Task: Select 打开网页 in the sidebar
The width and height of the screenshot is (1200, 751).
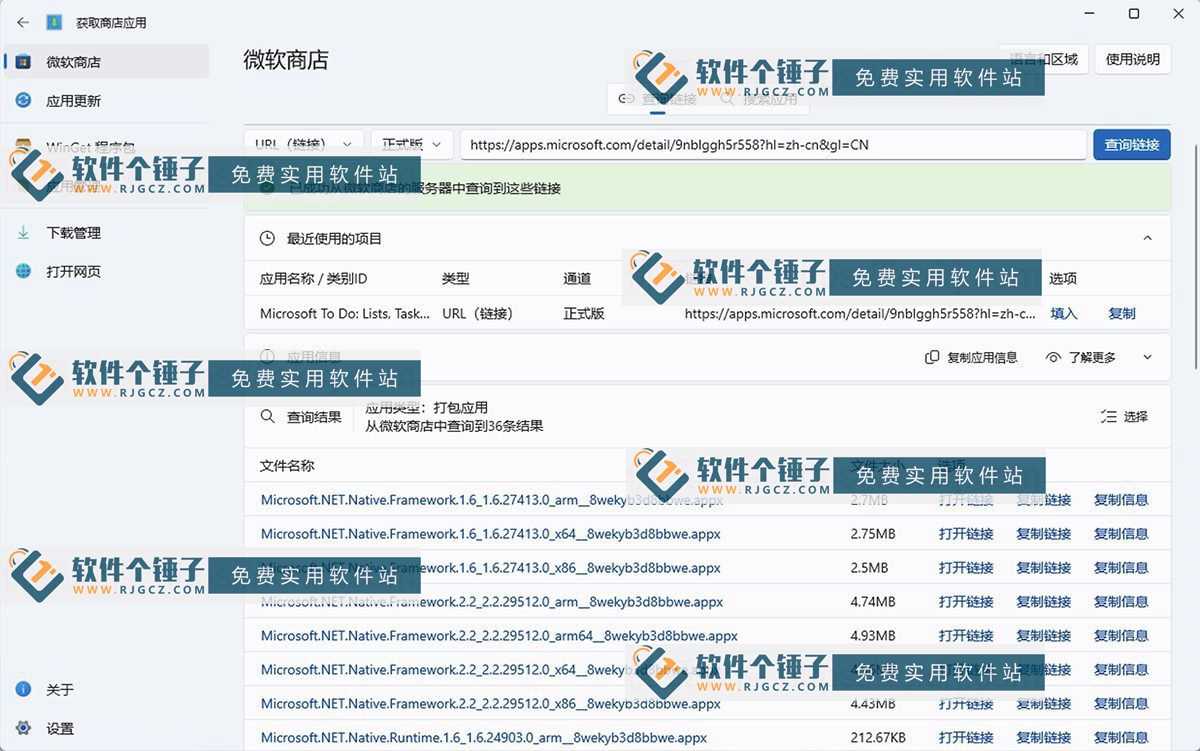Action: pos(107,272)
